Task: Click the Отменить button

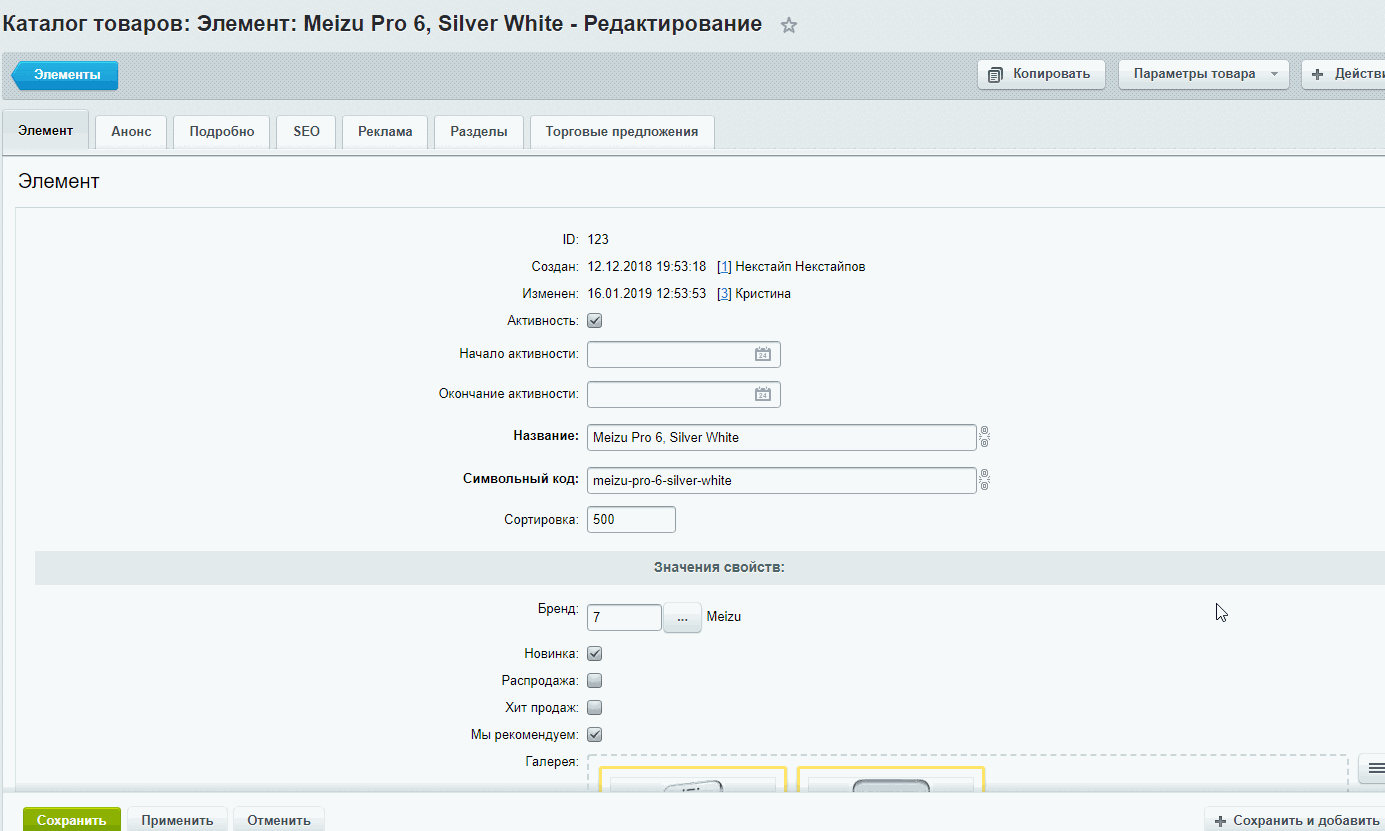Action: pyautogui.click(x=279, y=820)
